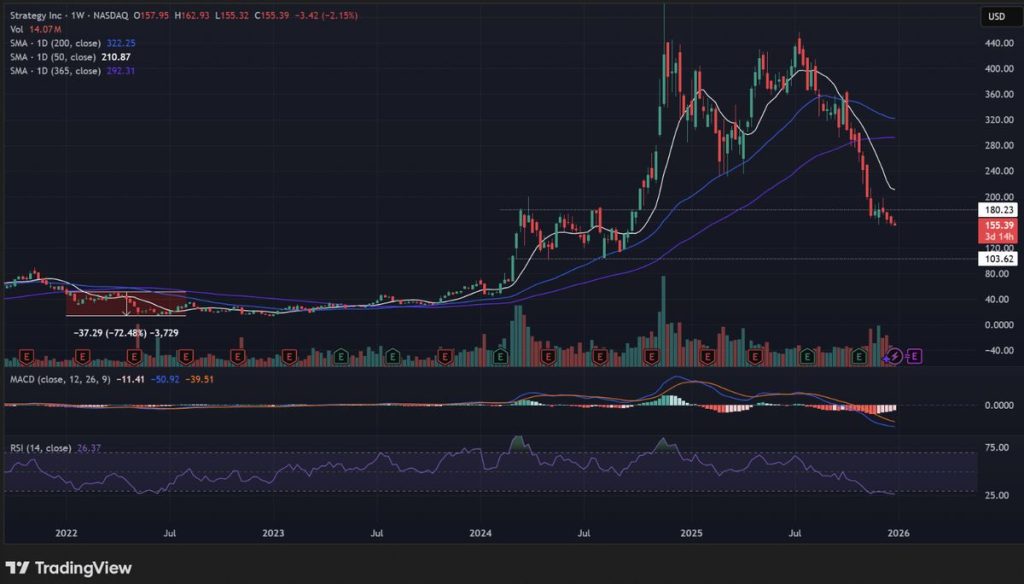Click the 180.23 price level label
This screenshot has width=1024, height=584.
click(x=996, y=210)
